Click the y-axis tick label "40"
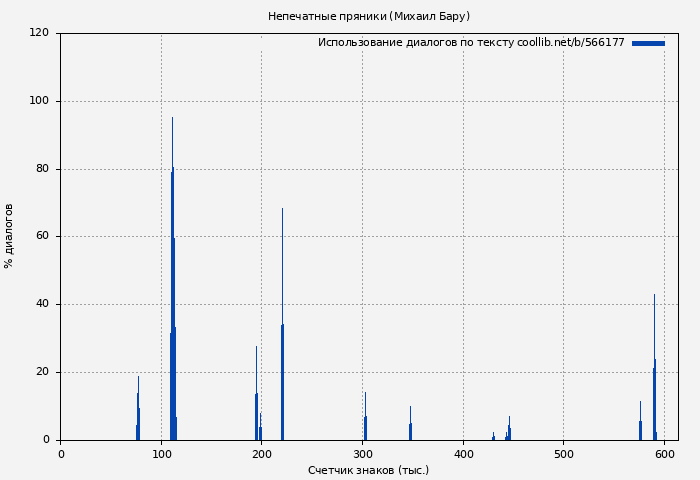 42,304
